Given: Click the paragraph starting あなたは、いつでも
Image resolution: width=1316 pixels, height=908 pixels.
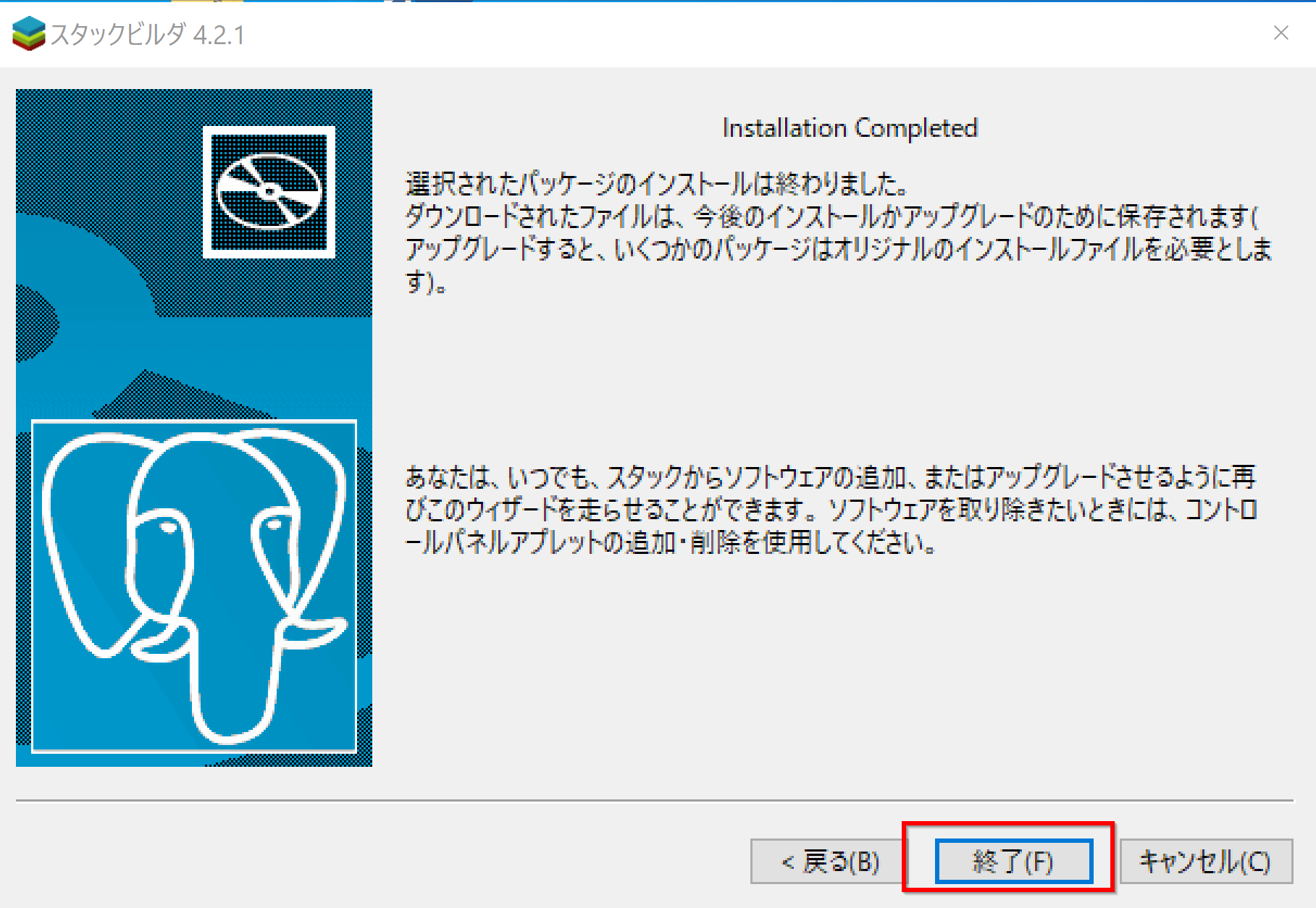Looking at the screenshot, I should [x=831, y=510].
